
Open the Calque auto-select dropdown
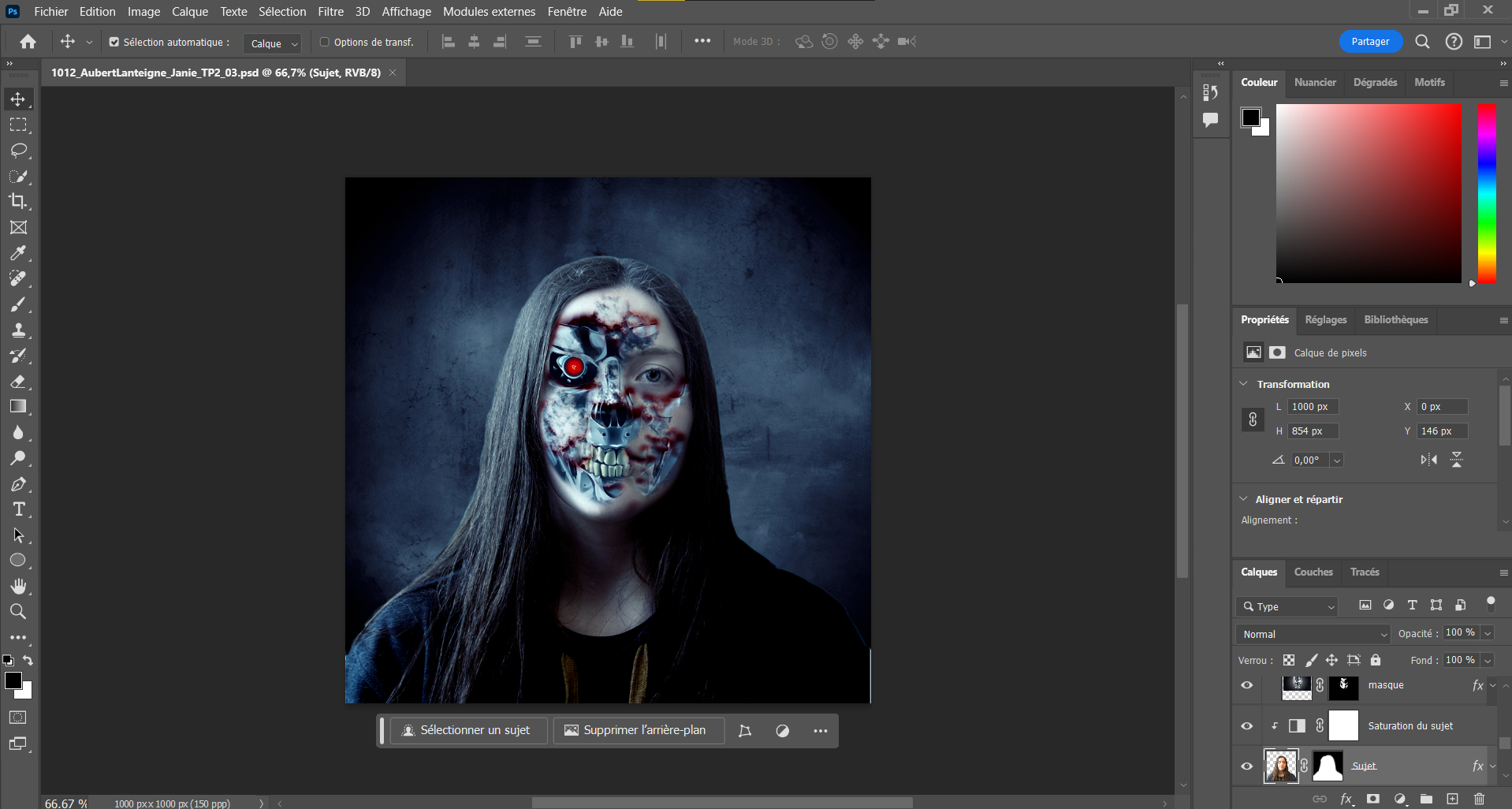[273, 43]
